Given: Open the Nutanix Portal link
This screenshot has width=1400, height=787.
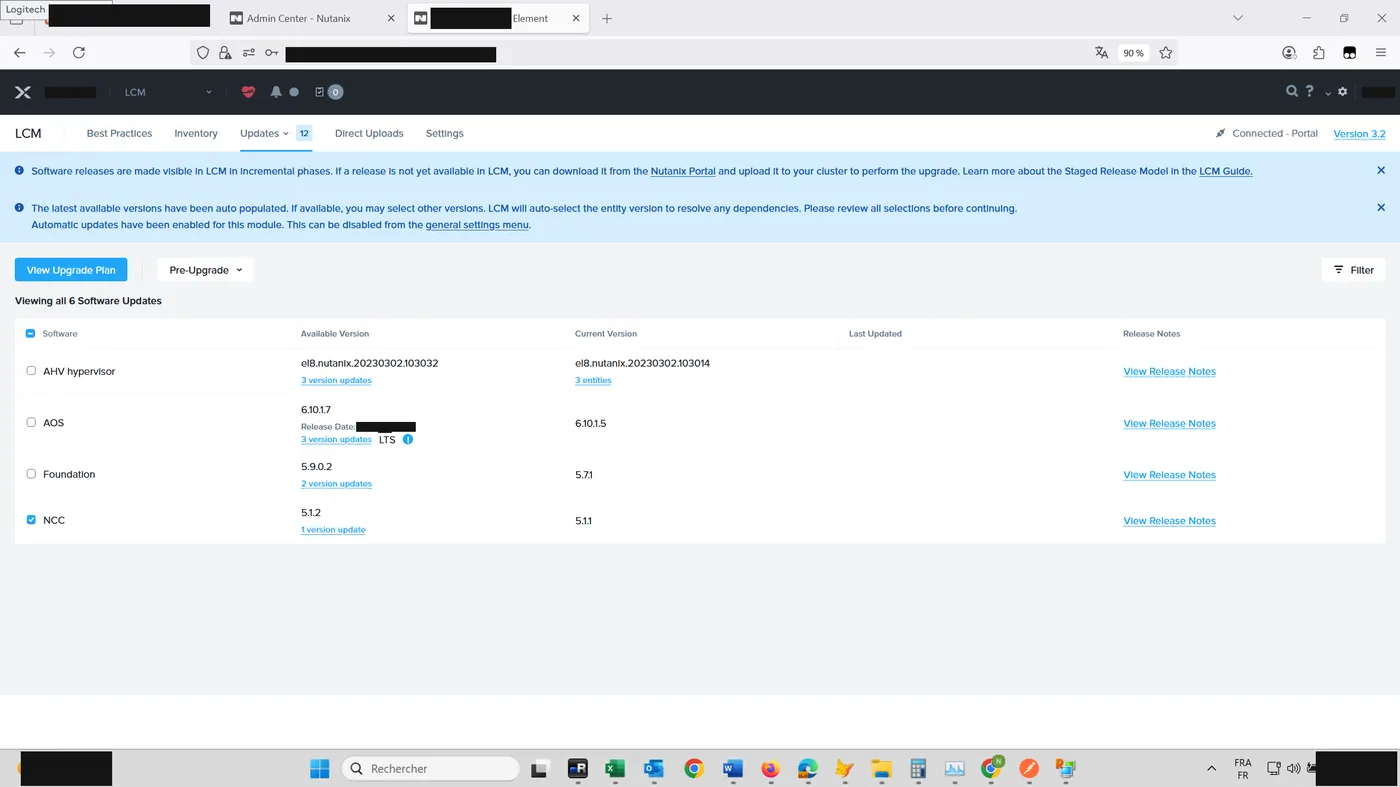Looking at the screenshot, I should [683, 171].
